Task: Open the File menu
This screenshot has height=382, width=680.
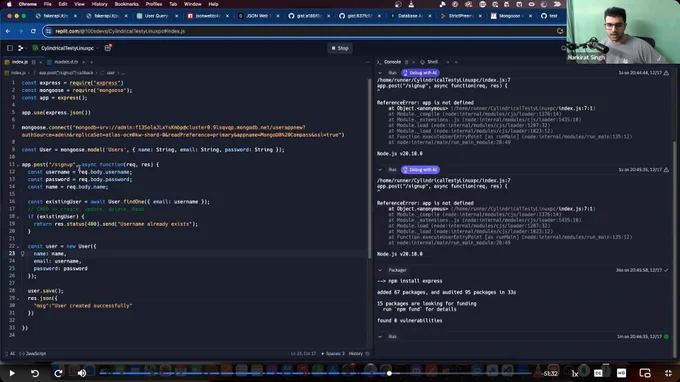Action: click(48, 4)
